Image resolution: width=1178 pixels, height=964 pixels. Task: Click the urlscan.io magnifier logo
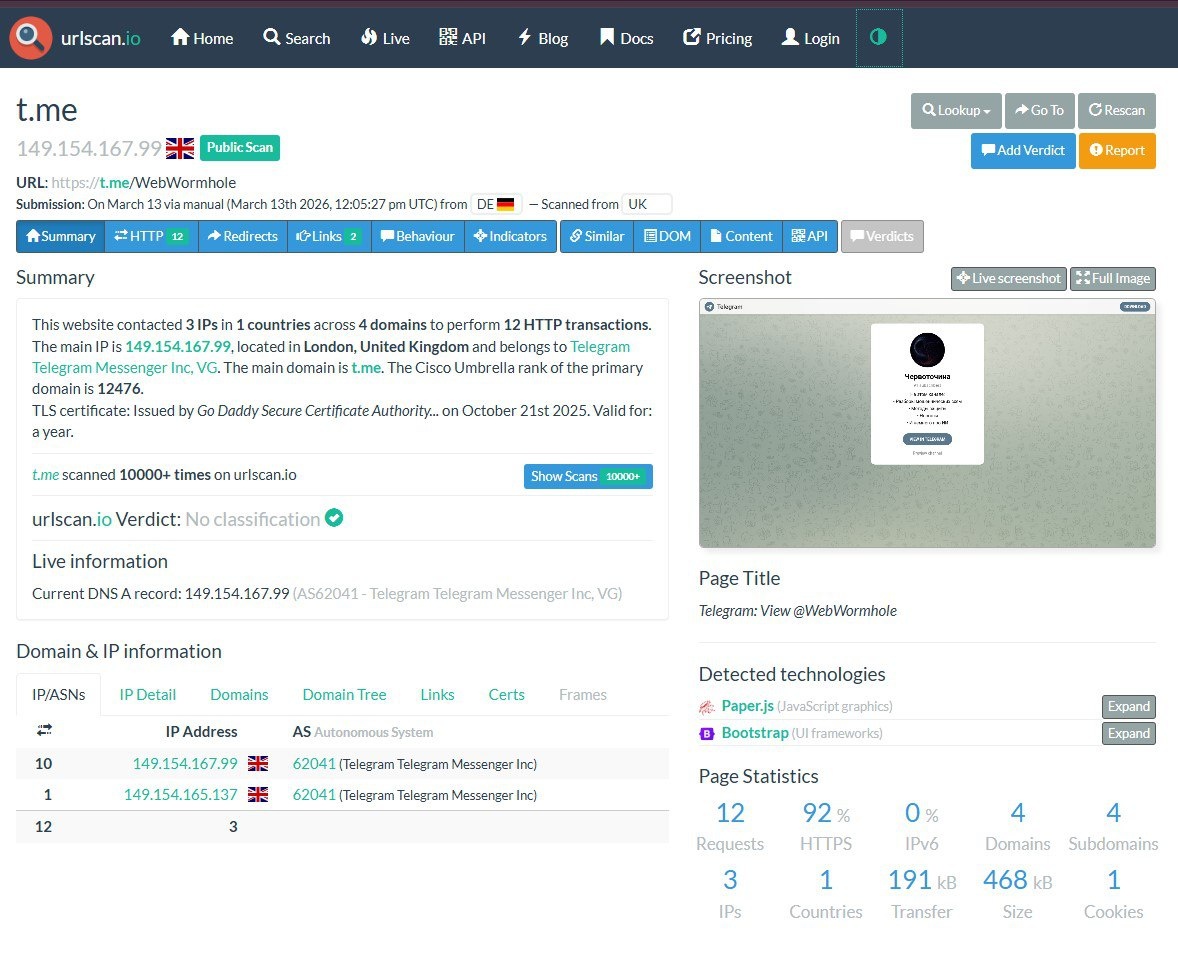[30, 37]
